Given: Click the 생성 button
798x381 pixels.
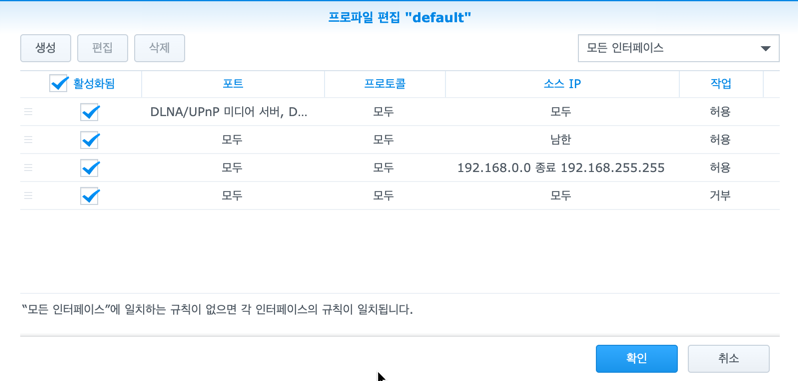Looking at the screenshot, I should click(x=45, y=48).
